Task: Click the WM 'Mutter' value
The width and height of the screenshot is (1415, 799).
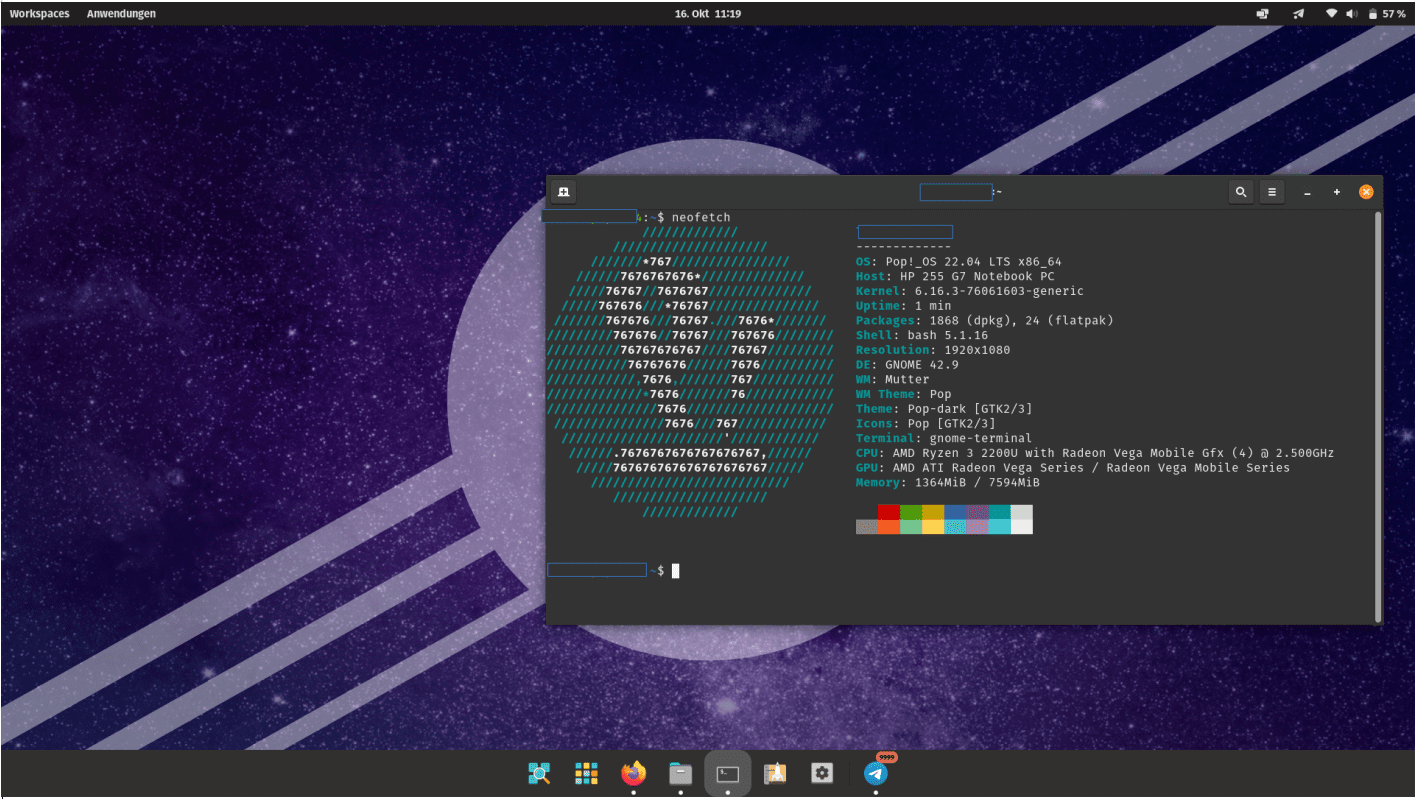Action: click(907, 379)
